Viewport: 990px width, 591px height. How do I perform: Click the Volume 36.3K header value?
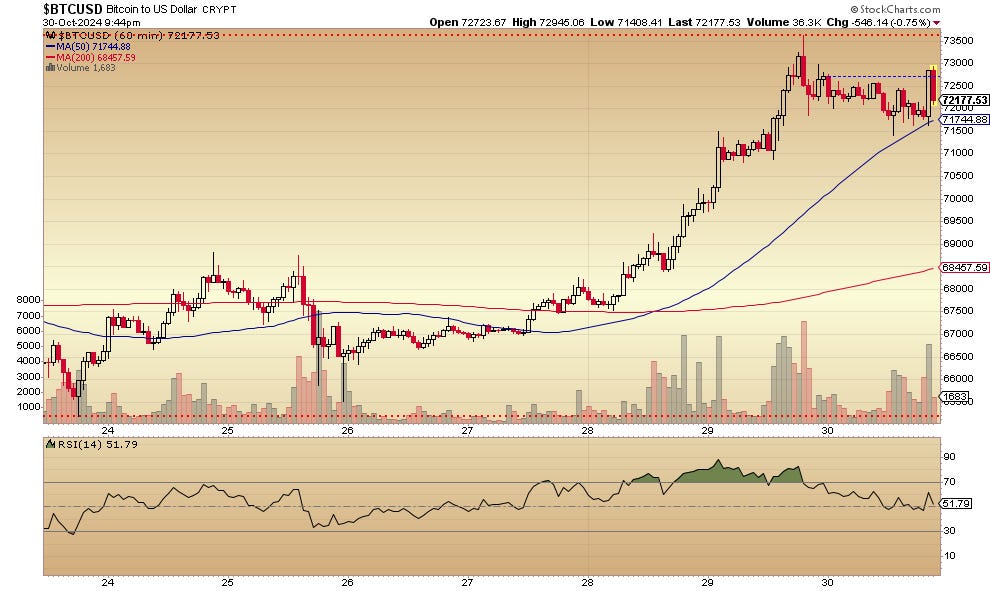pos(806,22)
